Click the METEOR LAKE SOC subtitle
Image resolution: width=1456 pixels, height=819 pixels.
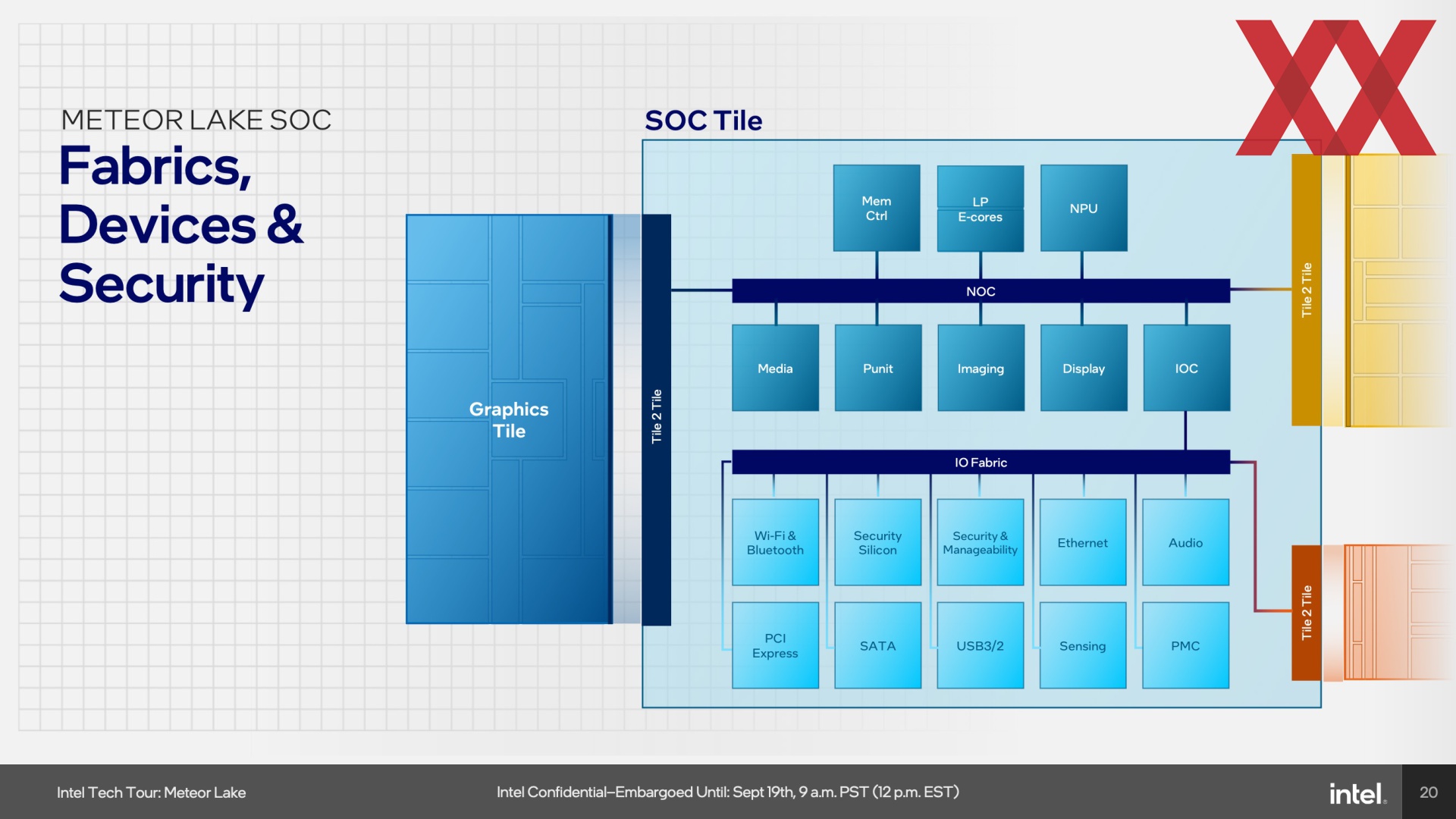coord(196,120)
